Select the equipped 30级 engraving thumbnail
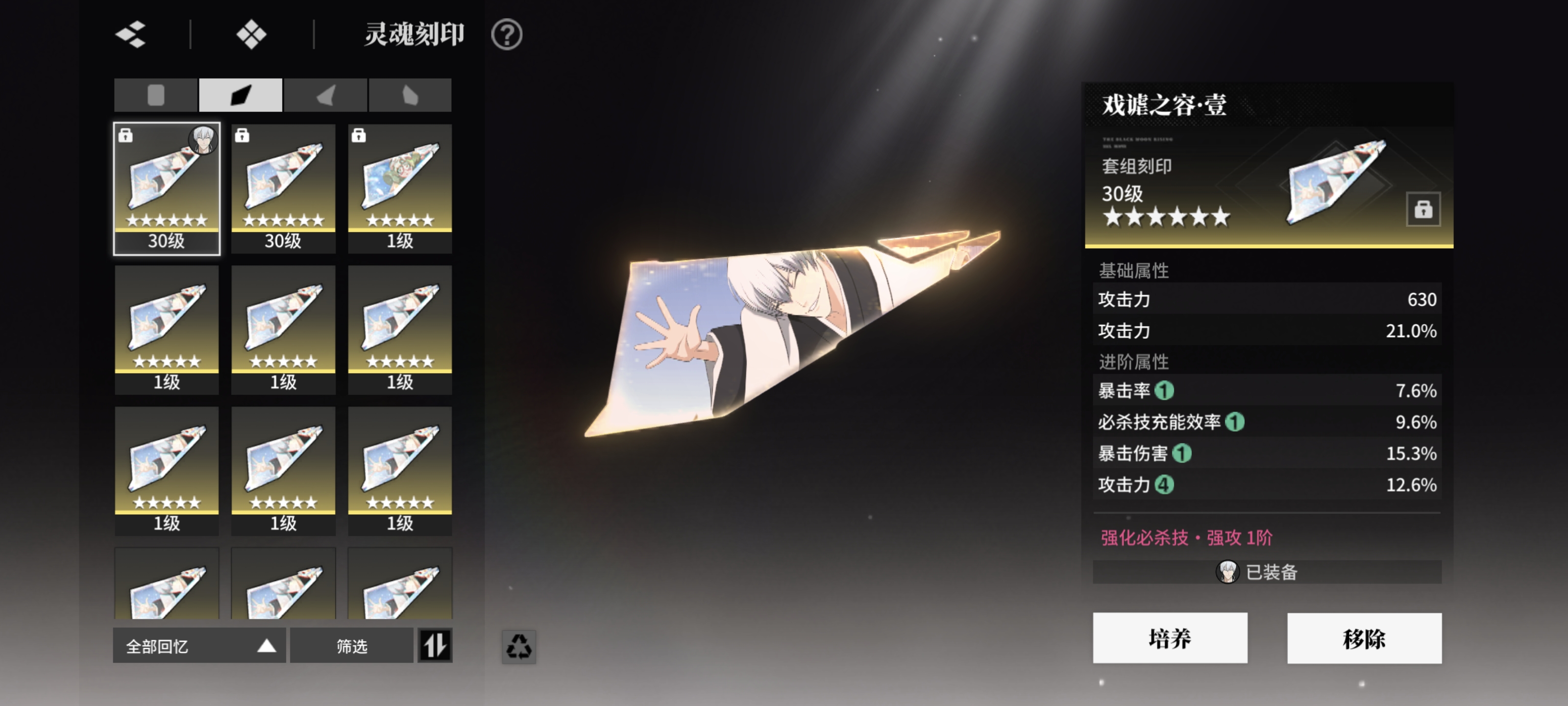Viewport: 1568px width, 706px height. [x=167, y=189]
